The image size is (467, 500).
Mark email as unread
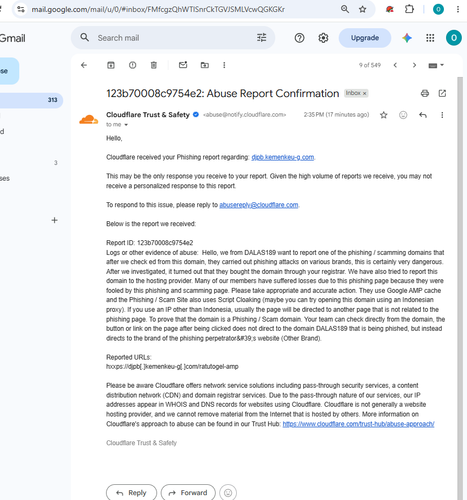click(x=183, y=65)
